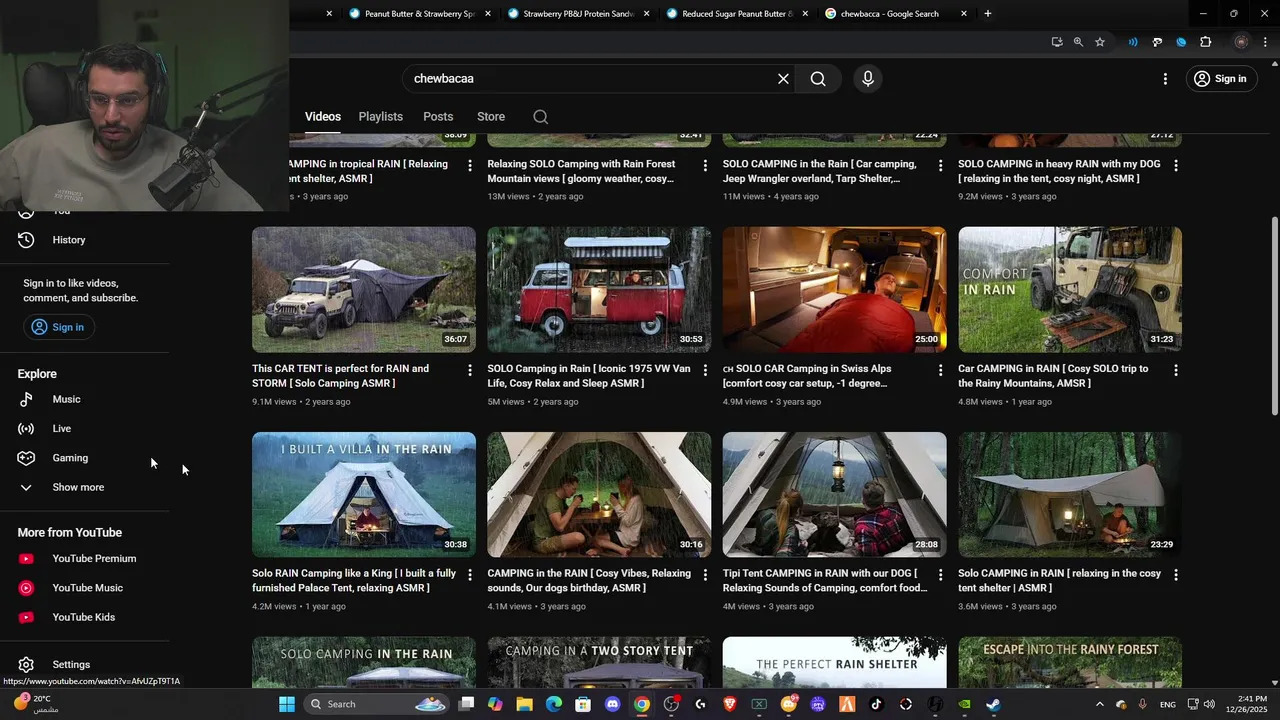The height and width of the screenshot is (720, 1280).
Task: Click the Windows taskbar Search box
Action: point(375,704)
